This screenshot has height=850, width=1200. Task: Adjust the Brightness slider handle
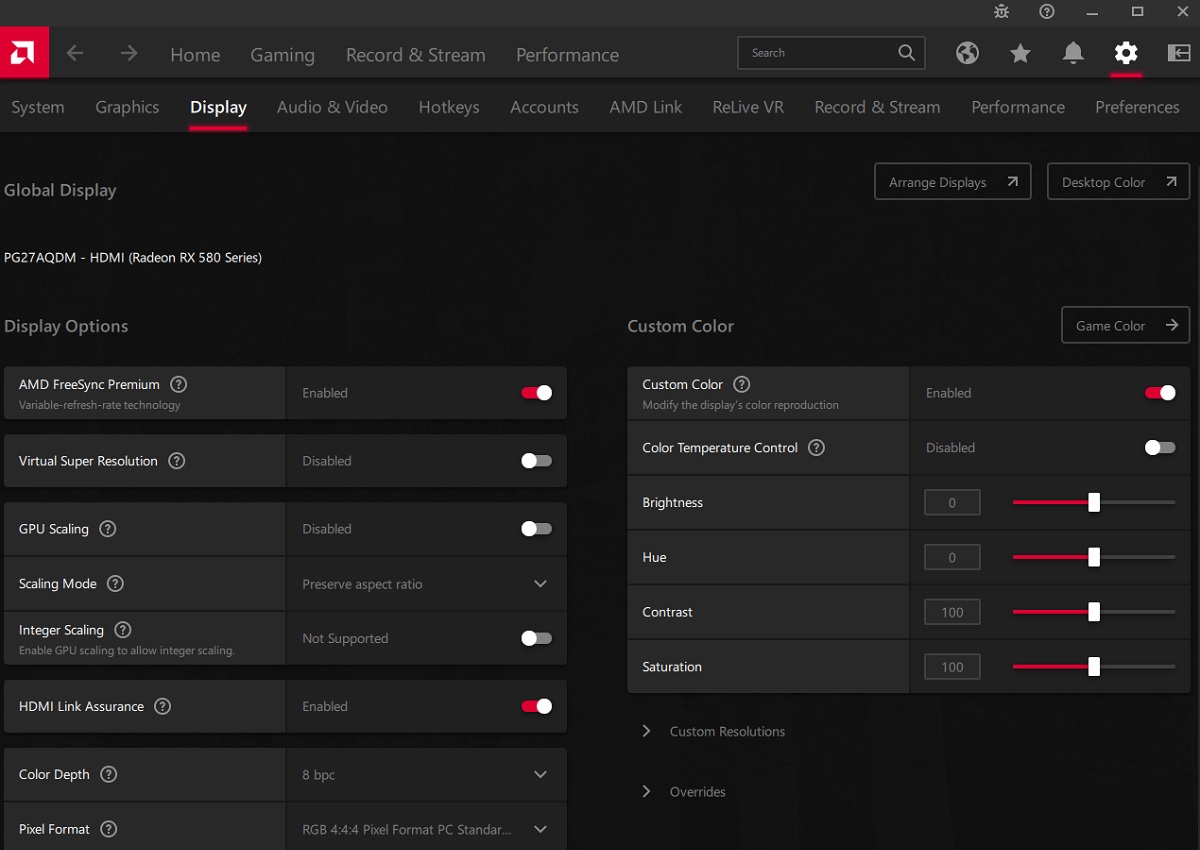(1094, 502)
